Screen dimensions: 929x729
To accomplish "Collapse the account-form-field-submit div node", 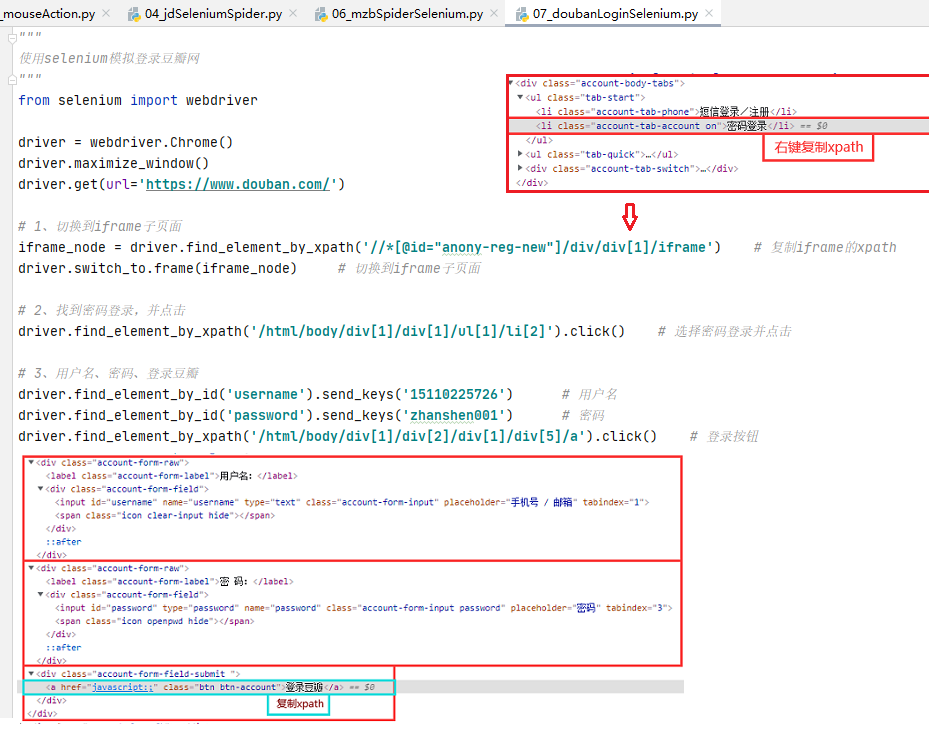I will click(31, 674).
